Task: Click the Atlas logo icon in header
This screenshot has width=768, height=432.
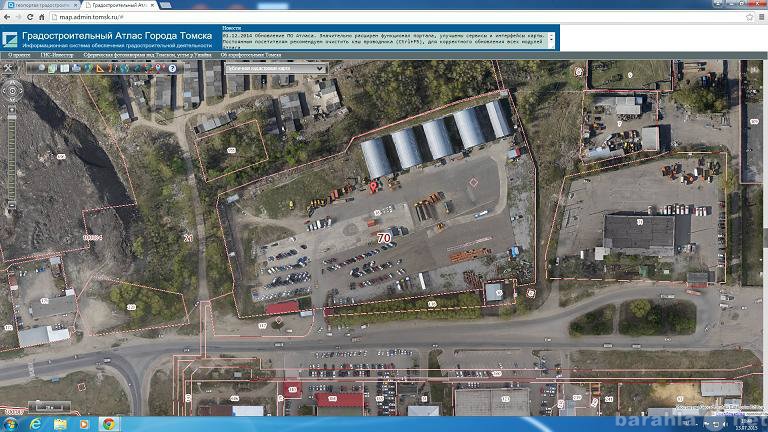Action: (10, 39)
